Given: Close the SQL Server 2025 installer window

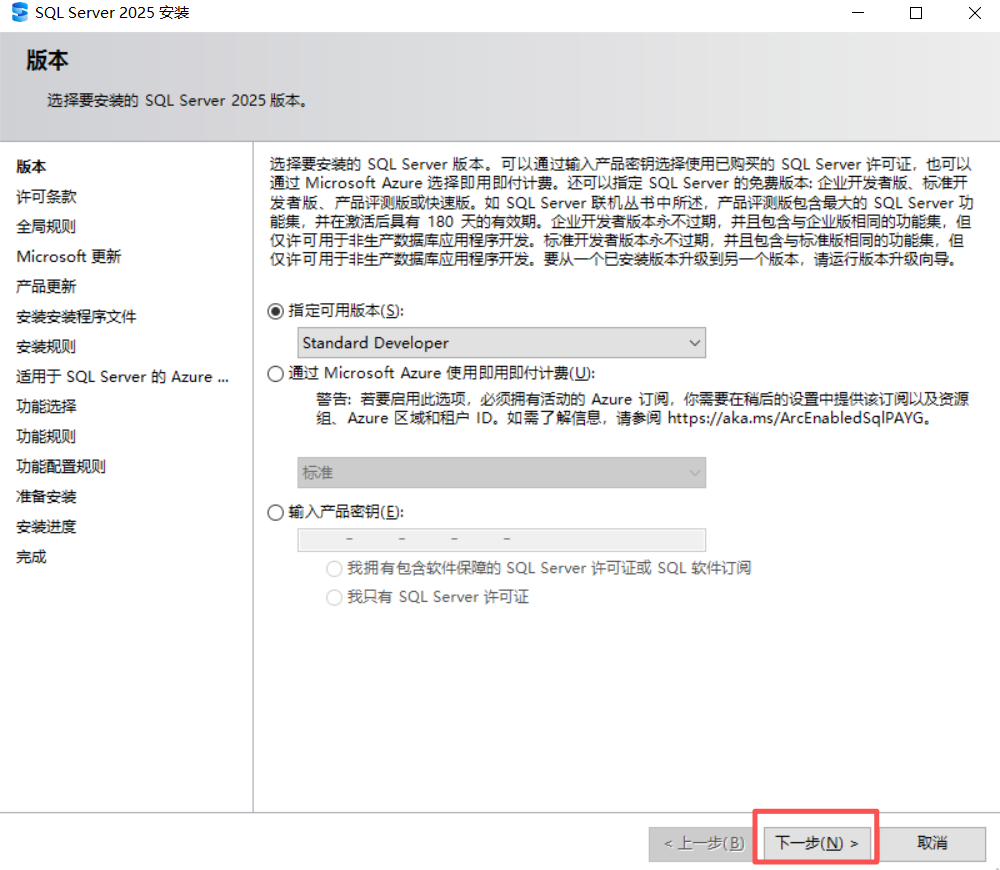Looking at the screenshot, I should [974, 13].
